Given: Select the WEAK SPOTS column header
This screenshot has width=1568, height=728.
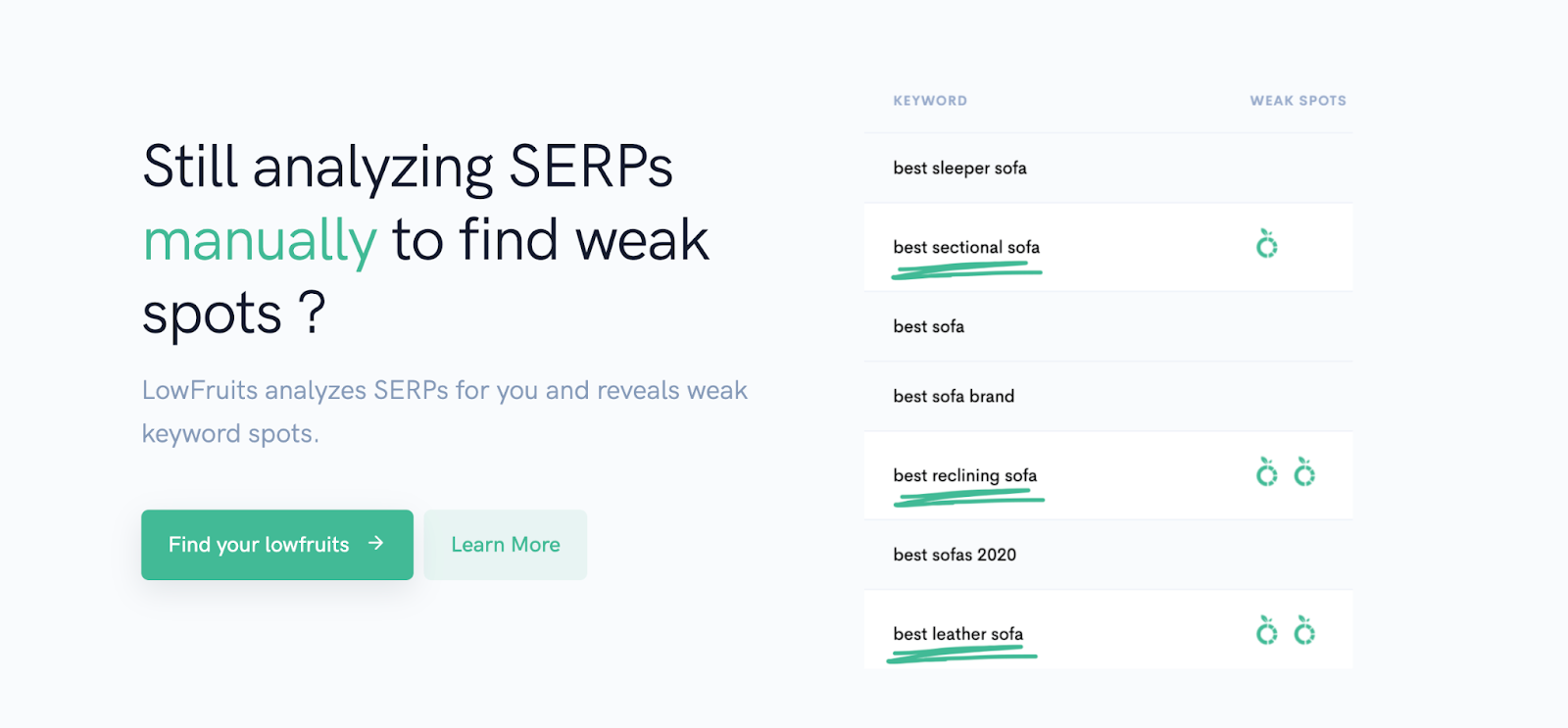Looking at the screenshot, I should (1298, 101).
